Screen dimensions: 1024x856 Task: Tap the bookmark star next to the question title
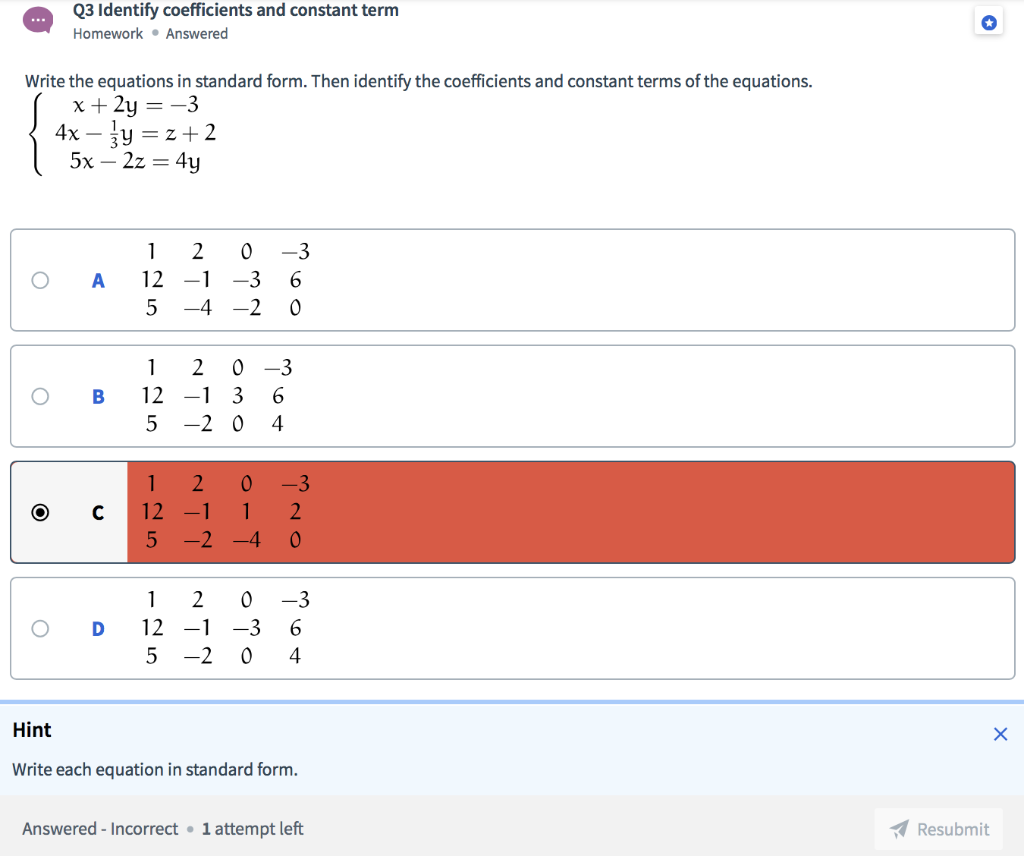pyautogui.click(x=989, y=21)
